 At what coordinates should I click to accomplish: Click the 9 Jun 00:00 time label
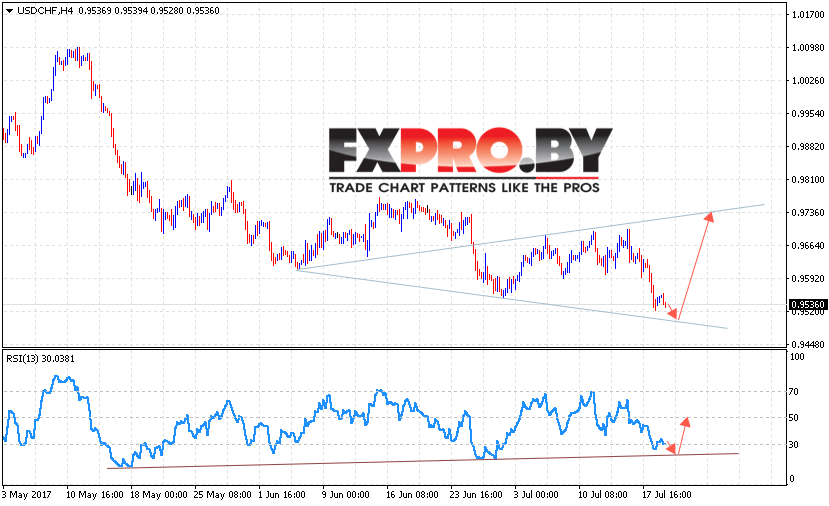(346, 495)
